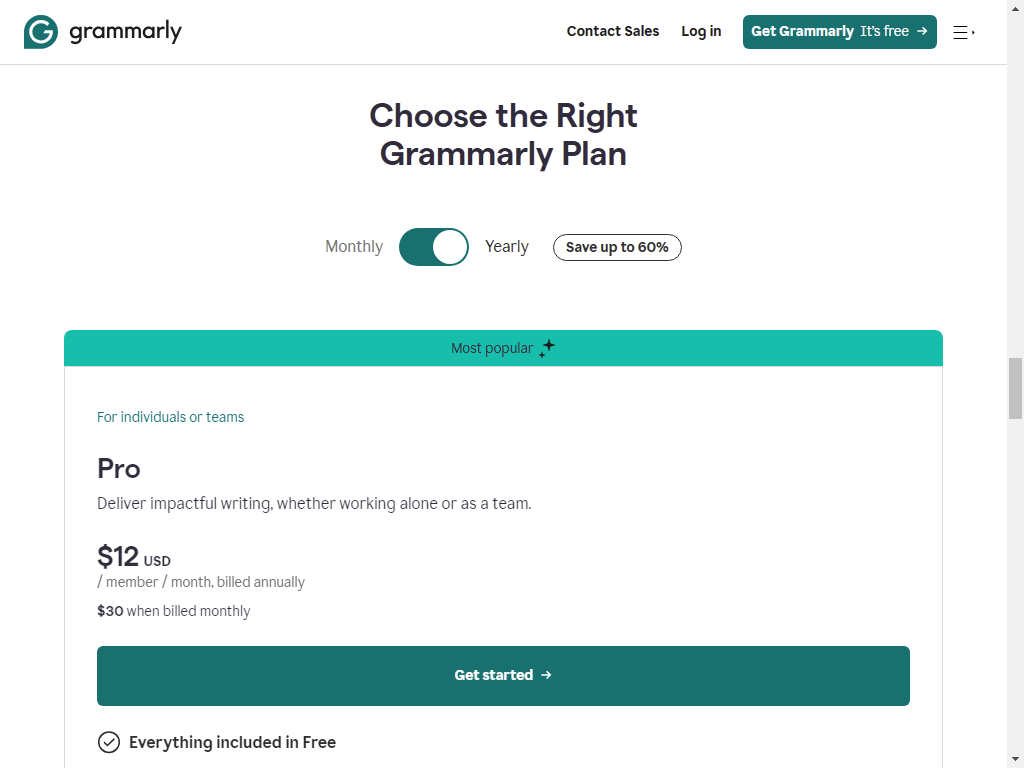Open the hamburger menu icon
This screenshot has width=1024, height=768.
pos(959,32)
